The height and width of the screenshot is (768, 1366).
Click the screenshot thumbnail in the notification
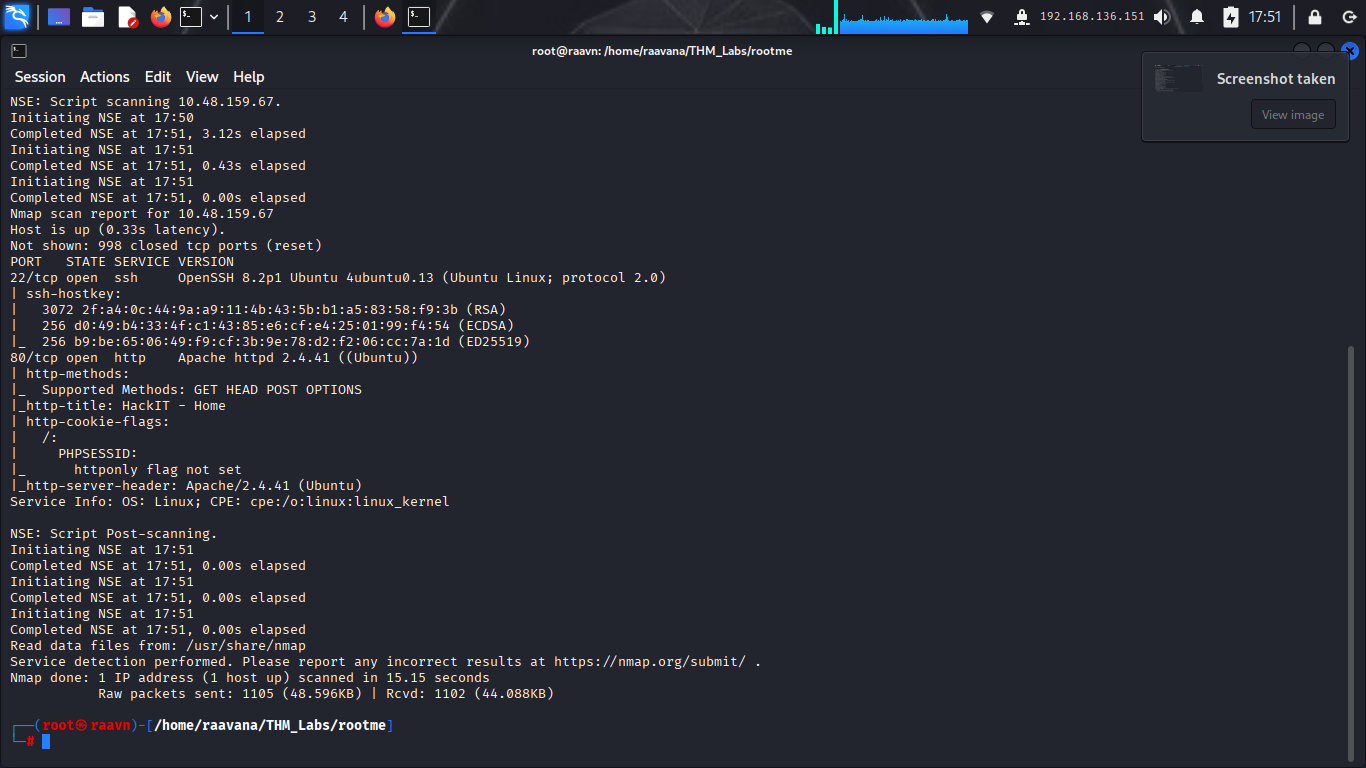click(x=1178, y=79)
